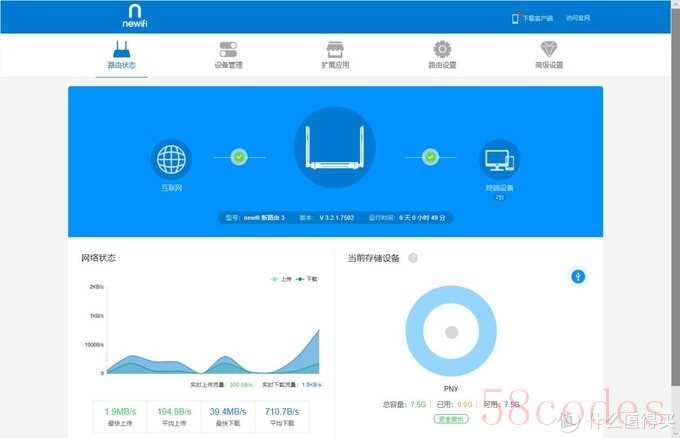
Task: Click the gray help icon beside 当前存储设备
Action: click(413, 258)
